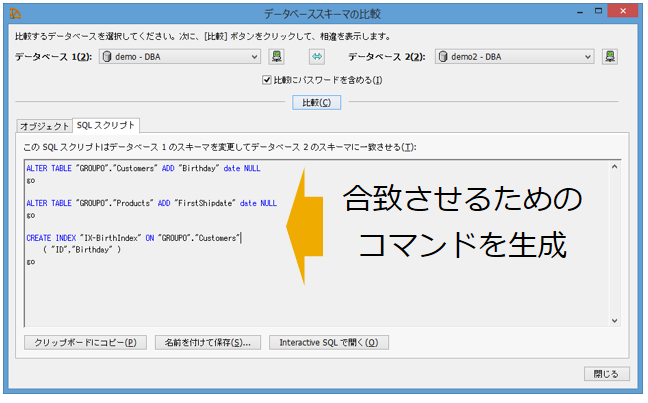
Task: Click クリップボードにコピー(P) button
Action: point(85,342)
